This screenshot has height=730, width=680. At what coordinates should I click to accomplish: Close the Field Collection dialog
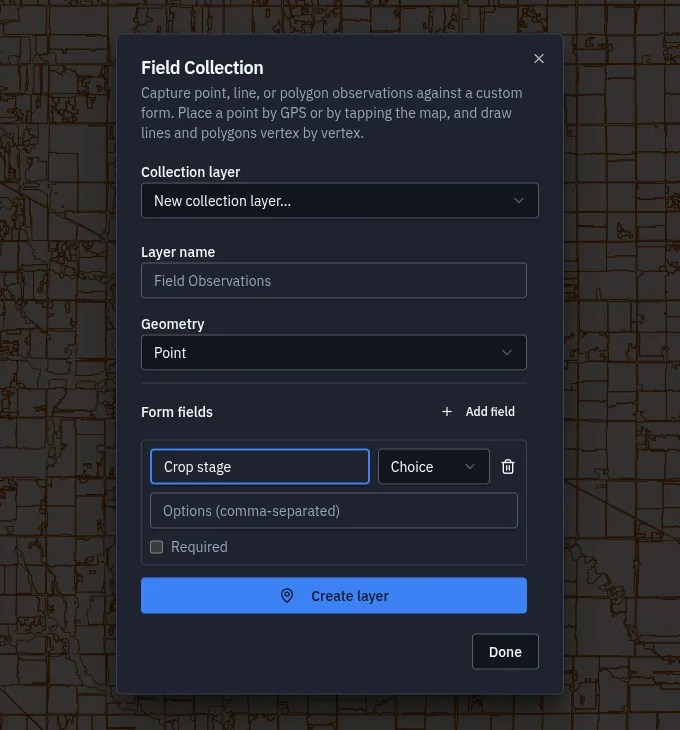[x=539, y=59]
